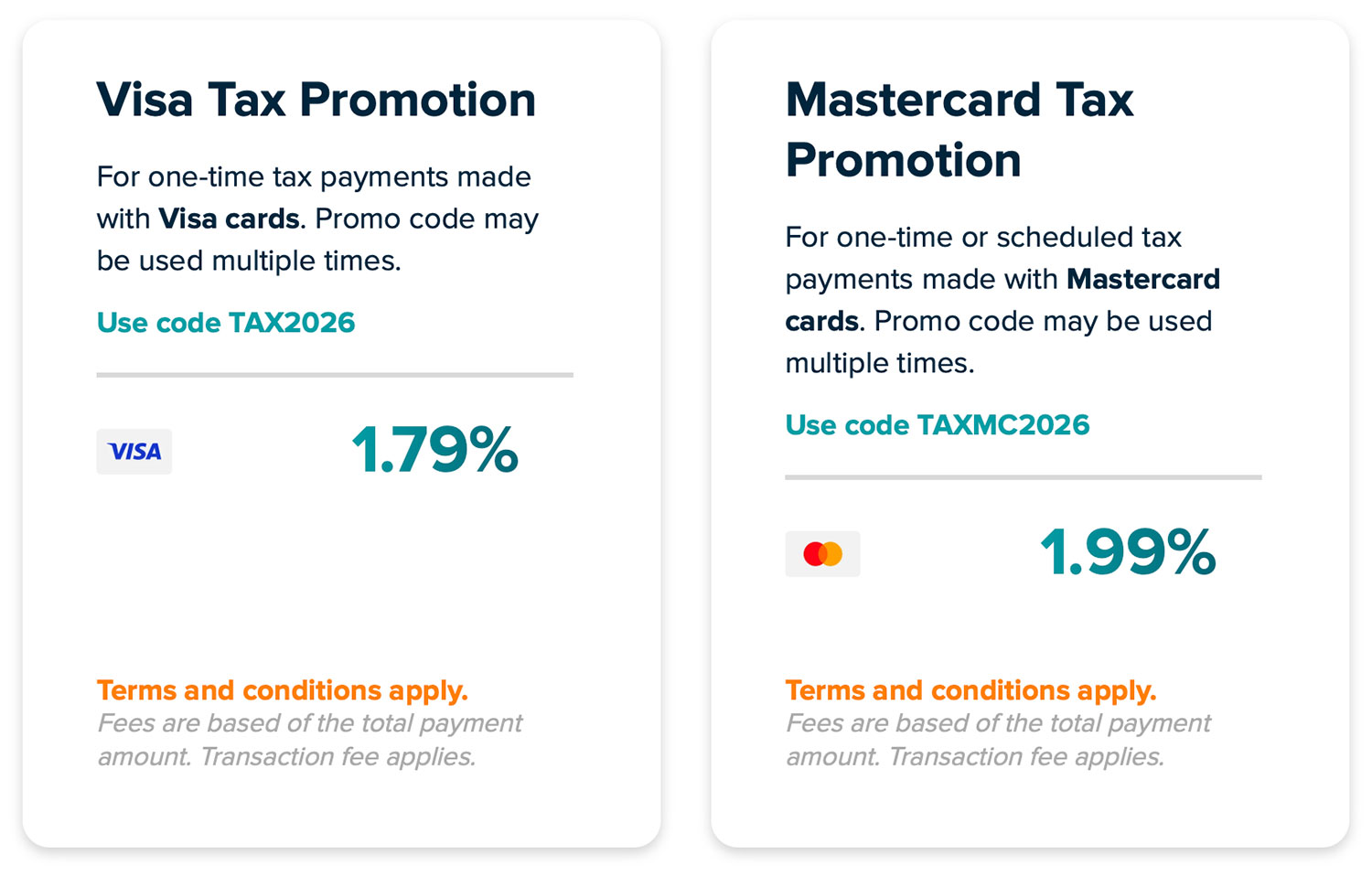
Task: Click the 1.79% Visa rate
Action: tap(435, 451)
